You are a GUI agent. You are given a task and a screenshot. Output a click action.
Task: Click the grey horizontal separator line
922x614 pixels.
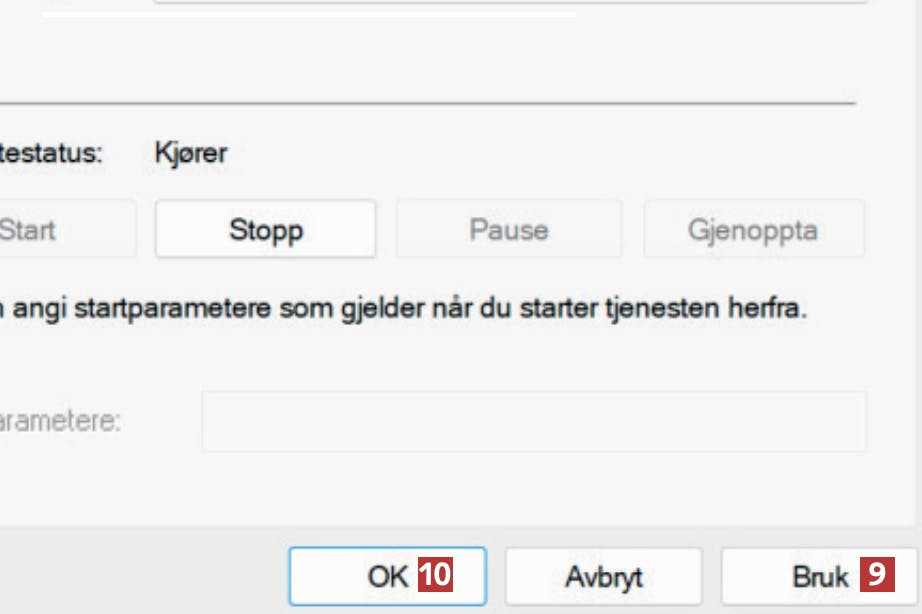(x=430, y=102)
